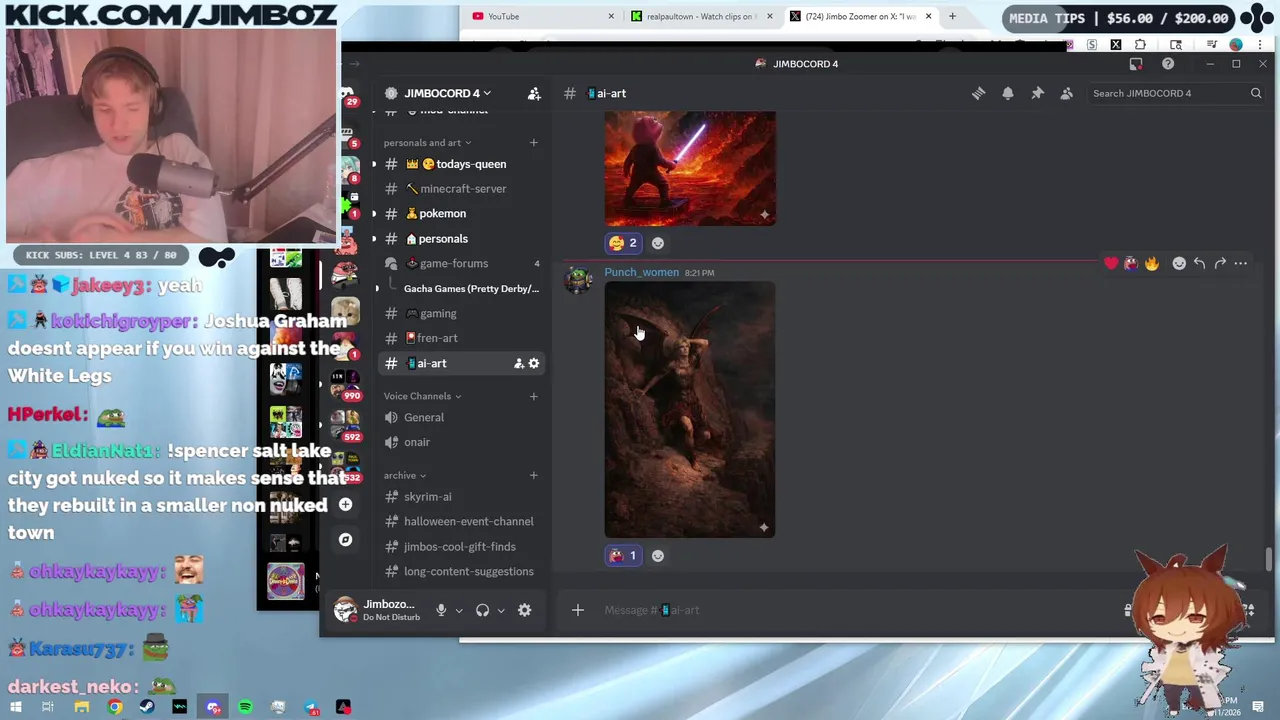The width and height of the screenshot is (1280, 720).
Task: Click the Punch_women username
Action: click(x=641, y=272)
